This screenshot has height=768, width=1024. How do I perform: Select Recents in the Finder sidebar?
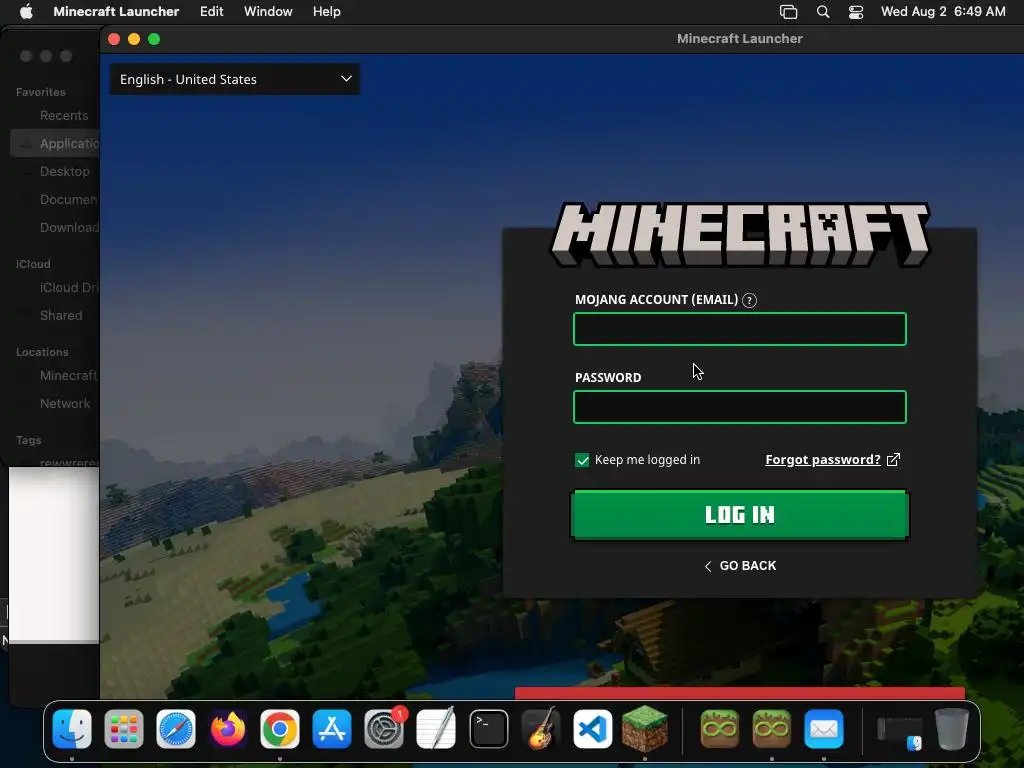[x=64, y=116]
